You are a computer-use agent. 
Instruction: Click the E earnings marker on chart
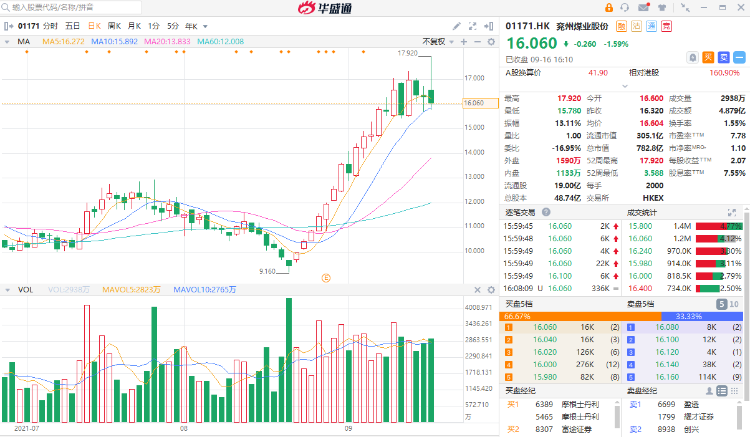pos(326,278)
